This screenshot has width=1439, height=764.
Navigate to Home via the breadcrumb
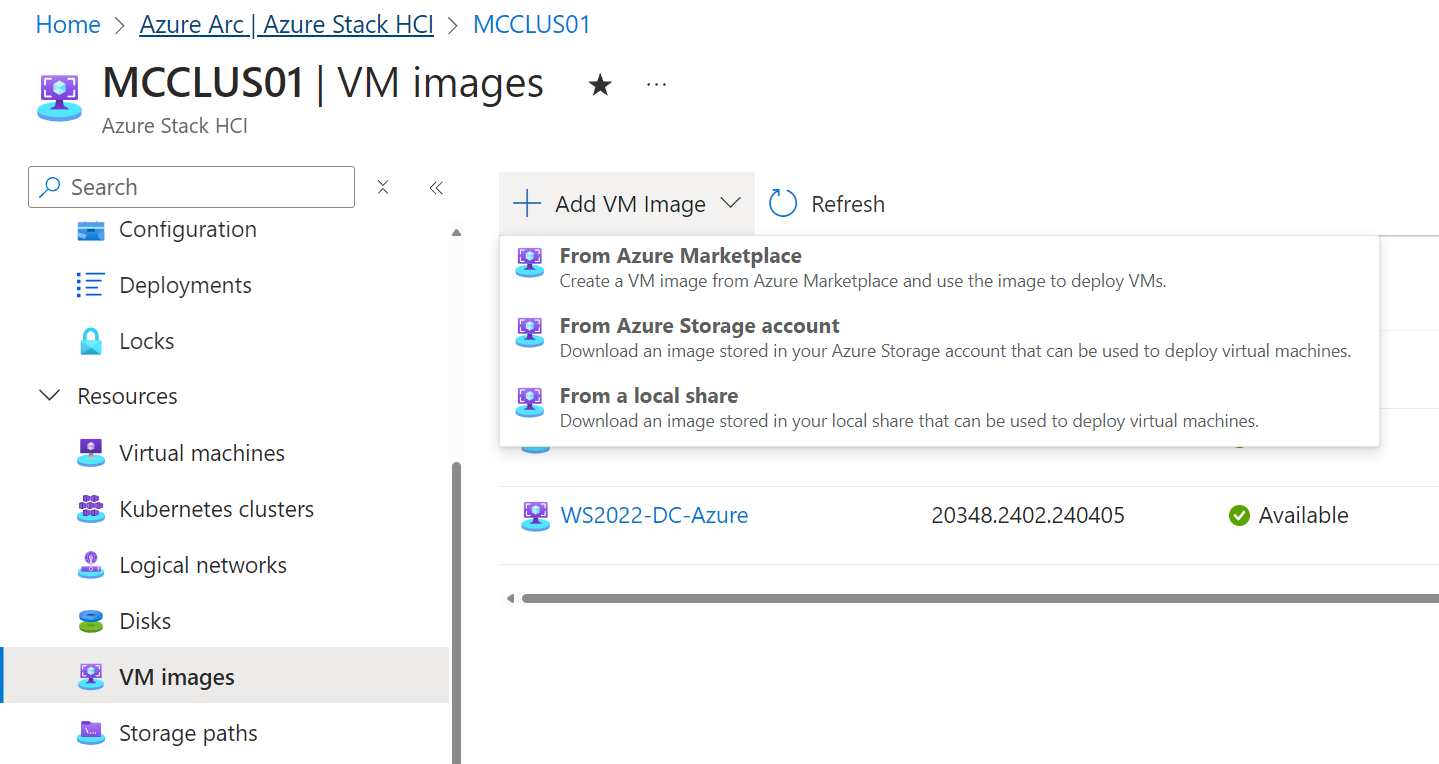coord(67,23)
